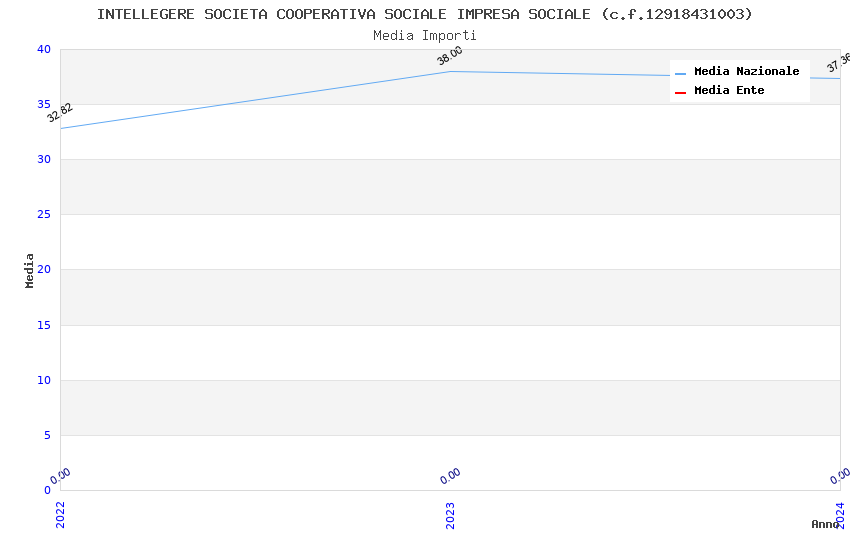This screenshot has height=550, width=850.
Task: Click the 2023 peak point on blue line
Action: (450, 72)
